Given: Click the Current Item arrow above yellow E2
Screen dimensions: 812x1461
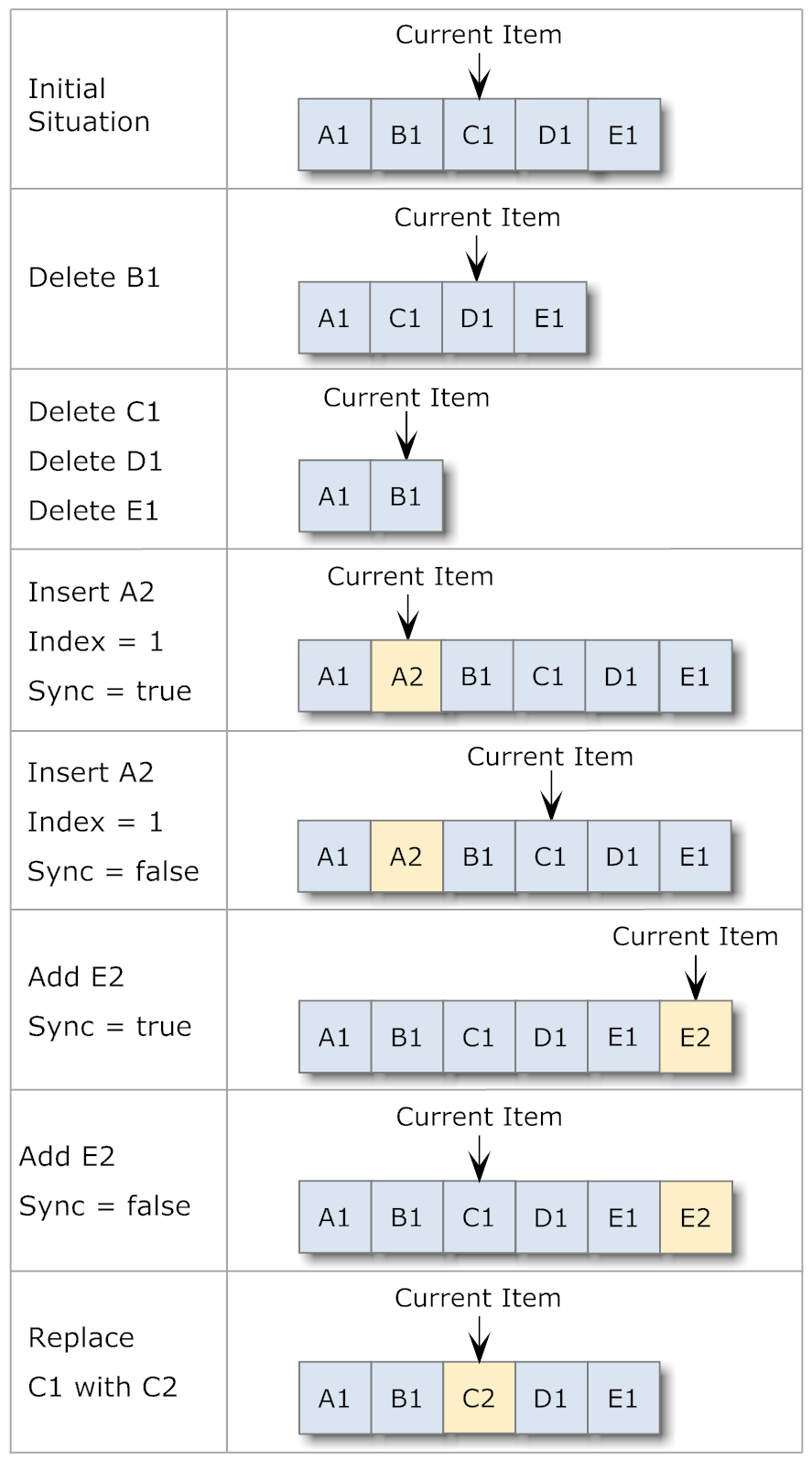Looking at the screenshot, I should coord(696,977).
